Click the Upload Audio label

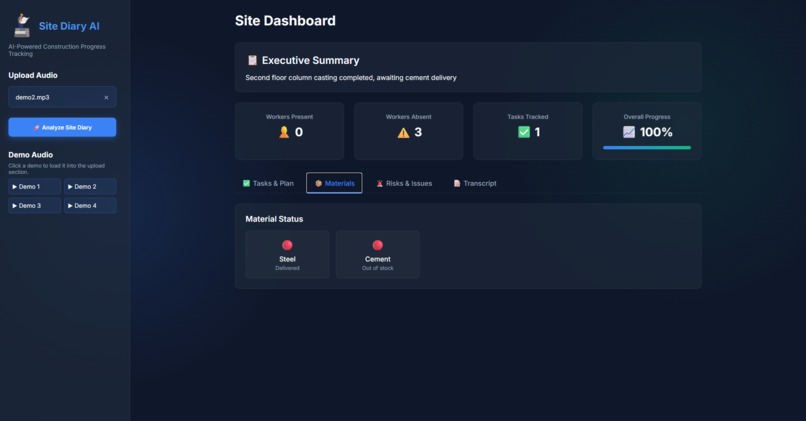click(33, 76)
